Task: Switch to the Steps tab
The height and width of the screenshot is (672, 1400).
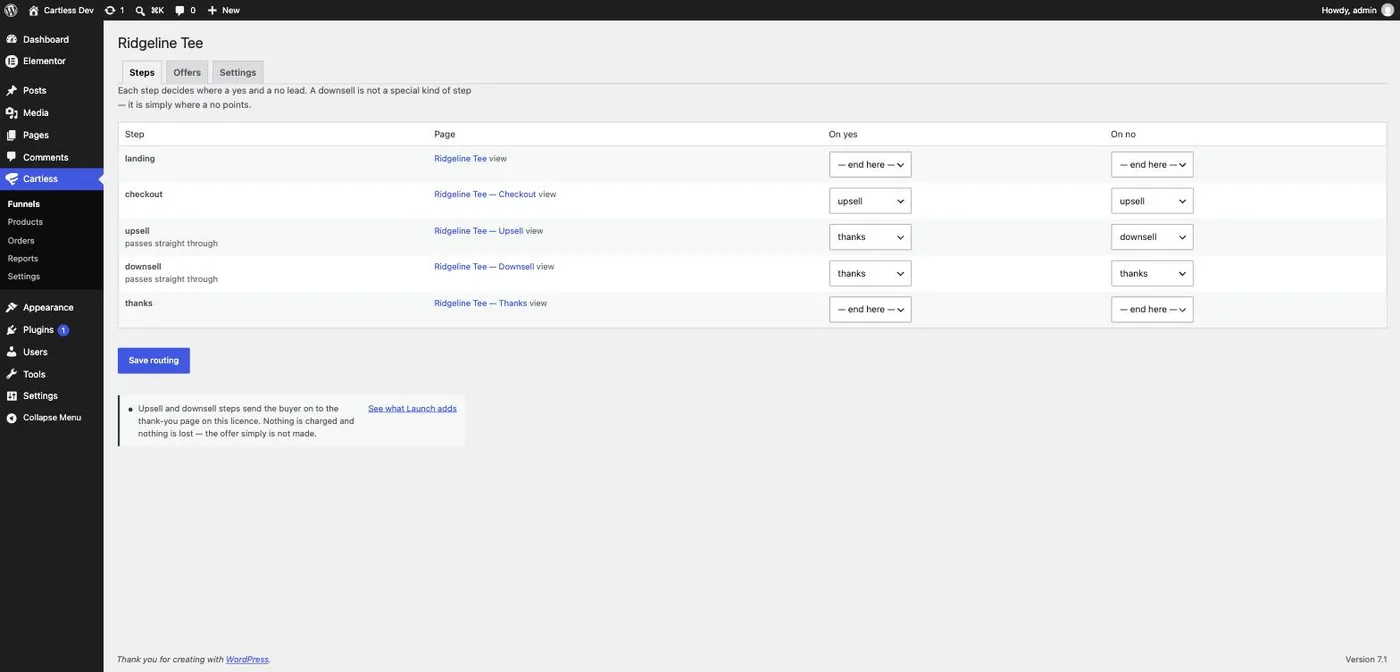Action: [x=142, y=72]
